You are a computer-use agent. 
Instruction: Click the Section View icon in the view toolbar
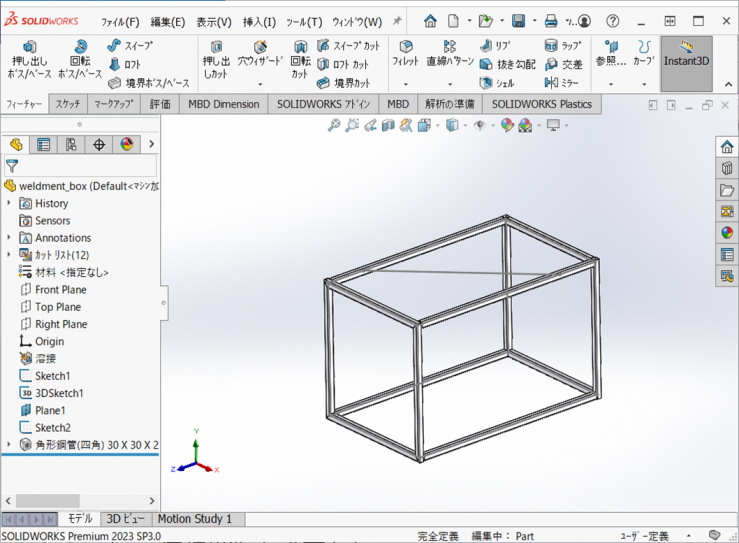click(388, 125)
